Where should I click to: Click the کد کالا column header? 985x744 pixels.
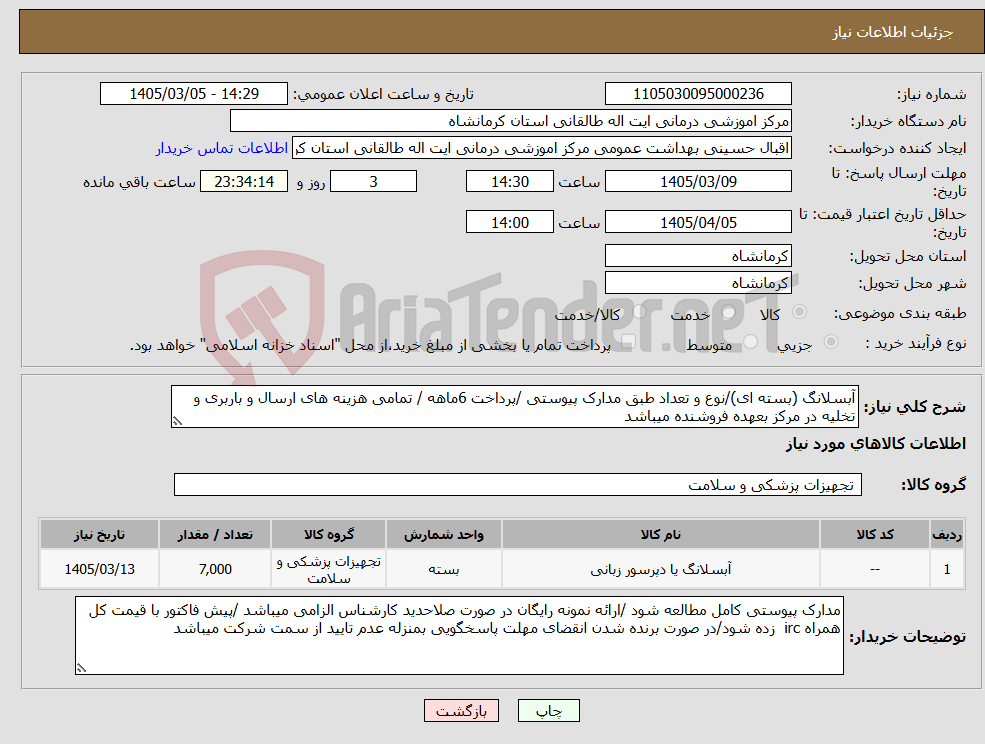point(874,534)
